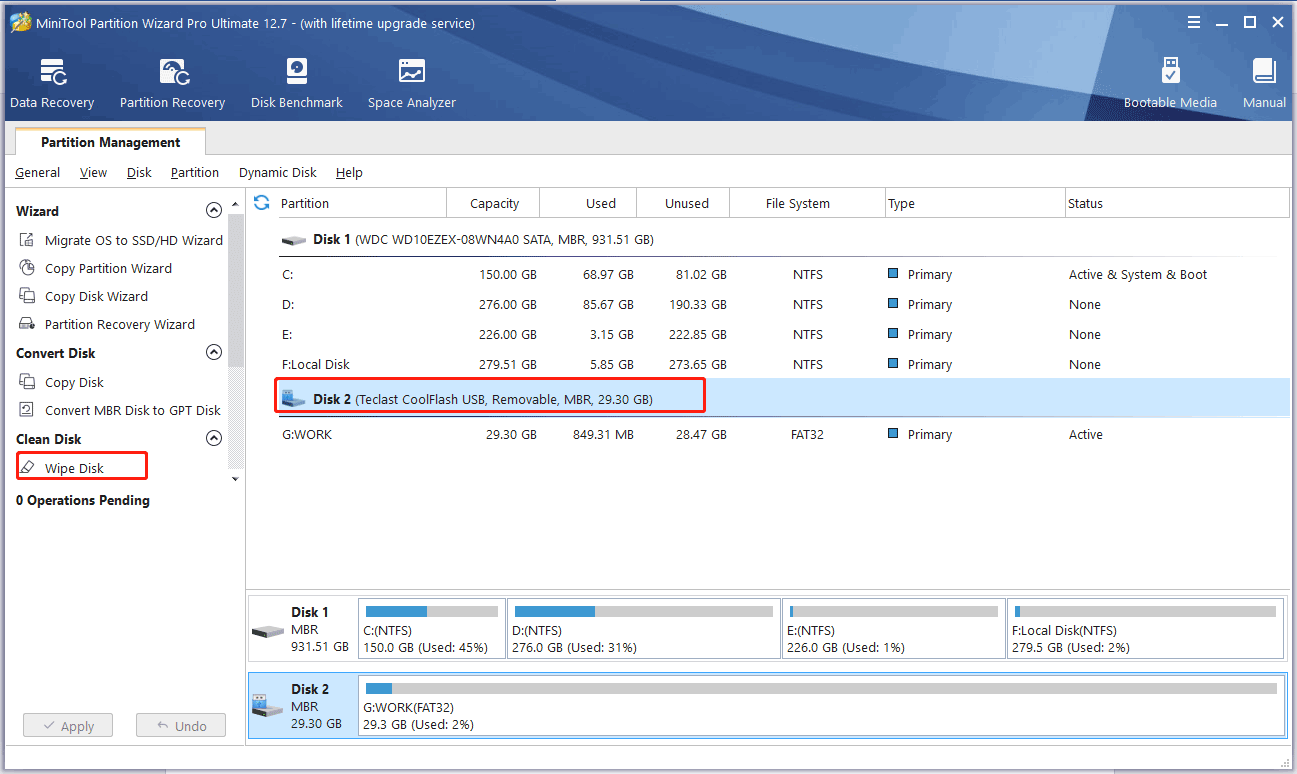Click Disk 2 drive icon in disk map
Image resolution: width=1297 pixels, height=774 pixels.
click(x=268, y=706)
